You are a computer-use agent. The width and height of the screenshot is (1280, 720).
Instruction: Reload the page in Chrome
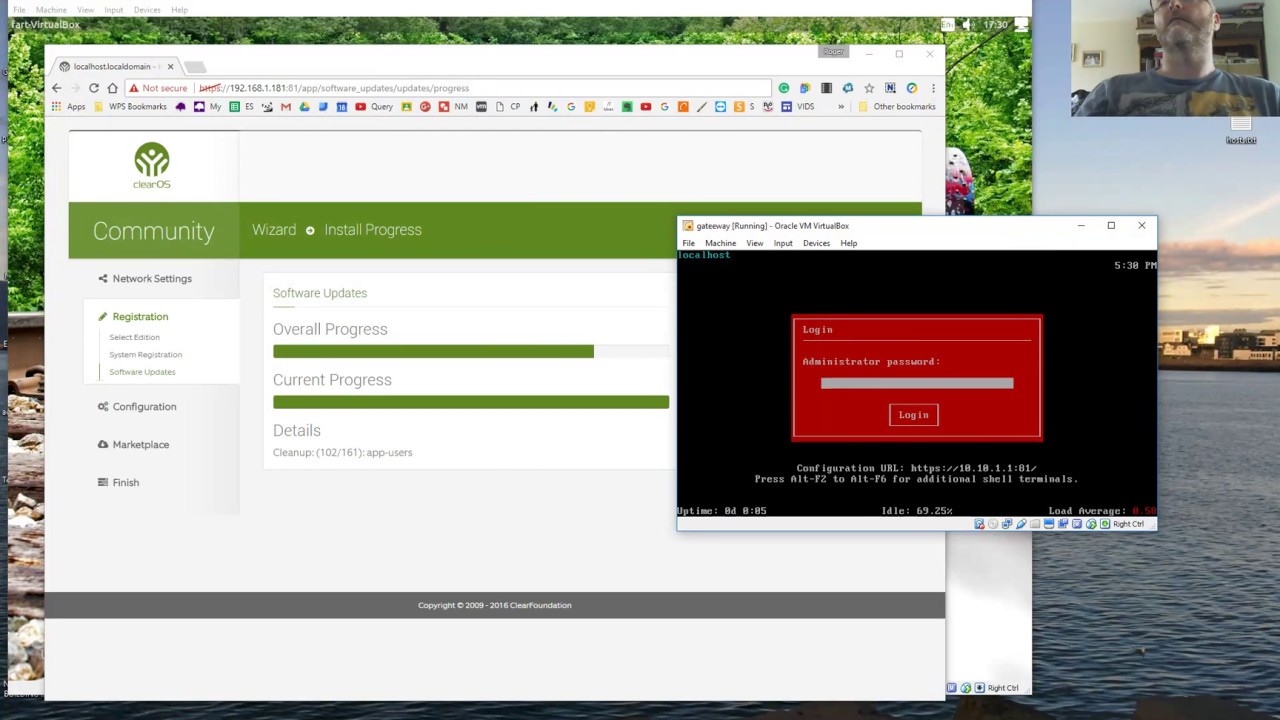(x=94, y=88)
